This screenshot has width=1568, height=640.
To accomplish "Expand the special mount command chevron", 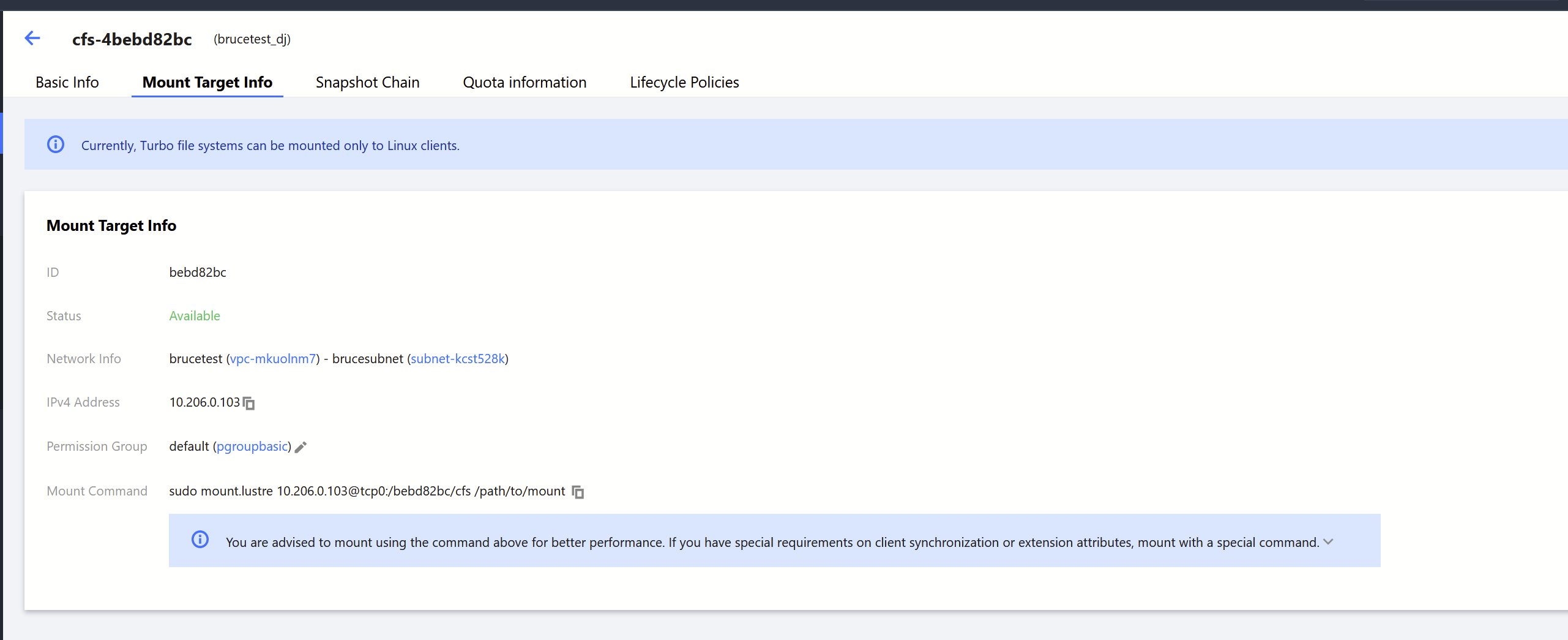I will [1328, 542].
